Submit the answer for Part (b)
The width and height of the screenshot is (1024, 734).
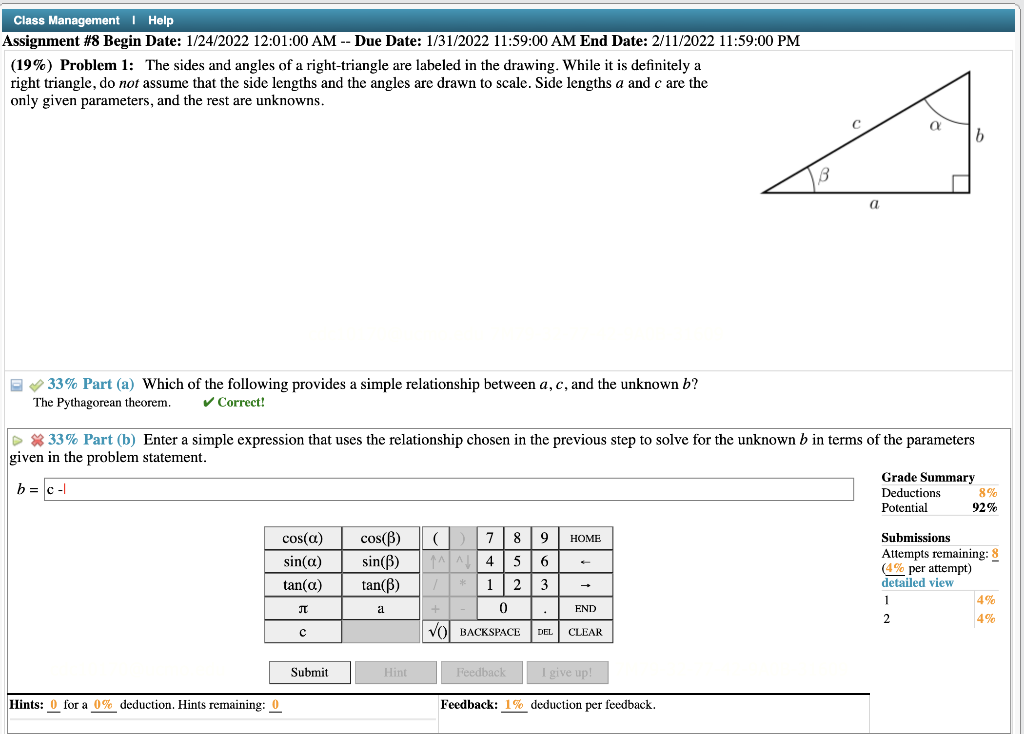309,672
